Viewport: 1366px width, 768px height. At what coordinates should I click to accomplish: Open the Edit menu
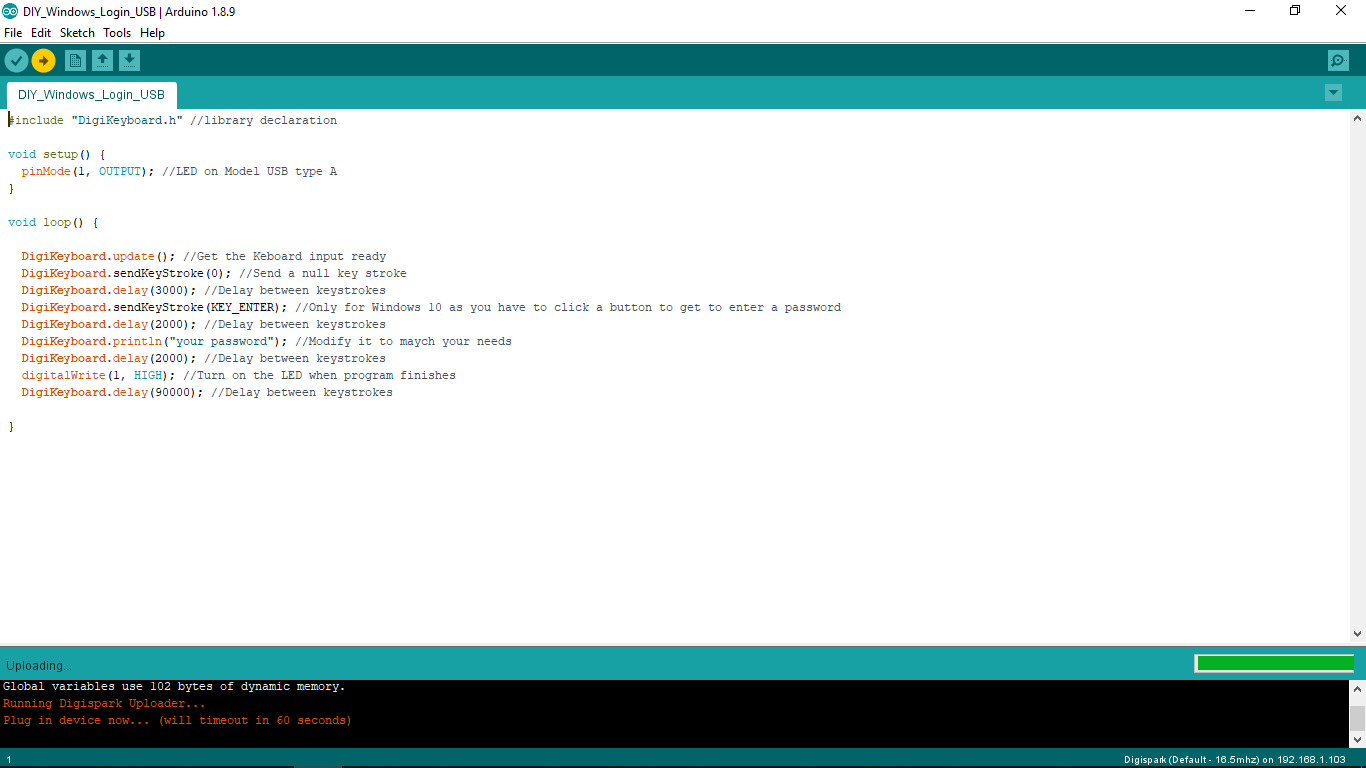[41, 32]
